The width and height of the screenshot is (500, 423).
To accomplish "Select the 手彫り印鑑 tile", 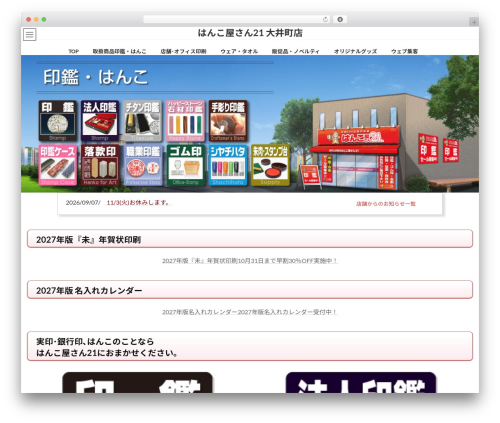I will [228, 121].
